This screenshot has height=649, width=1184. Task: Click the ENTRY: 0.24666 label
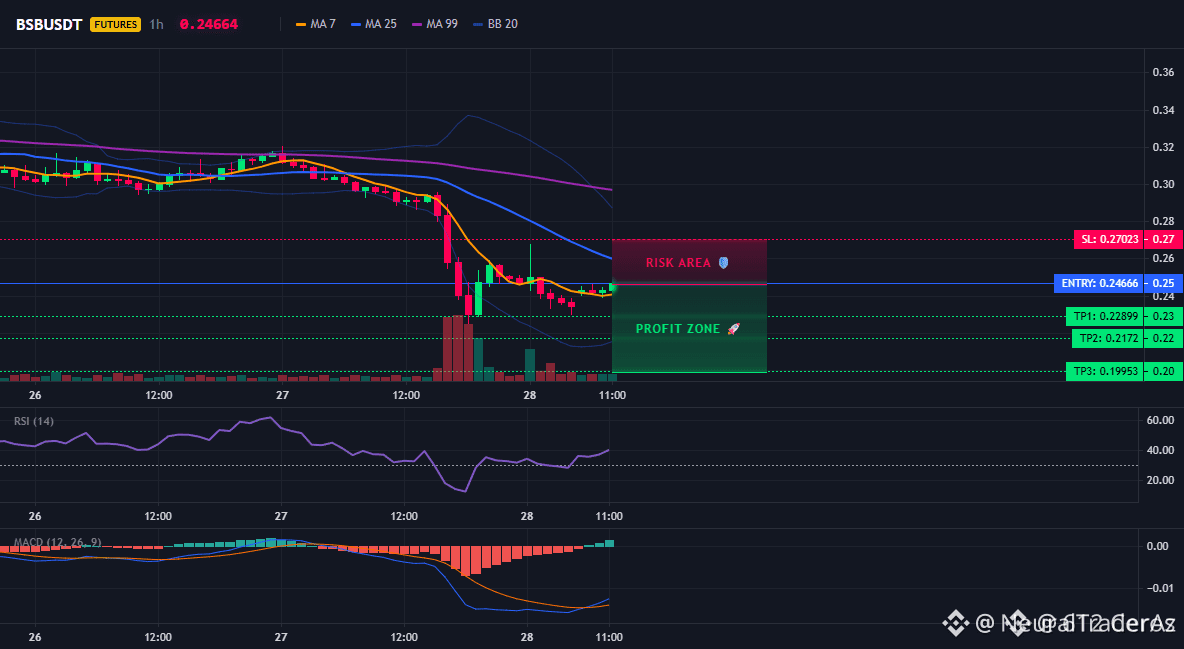(1099, 283)
